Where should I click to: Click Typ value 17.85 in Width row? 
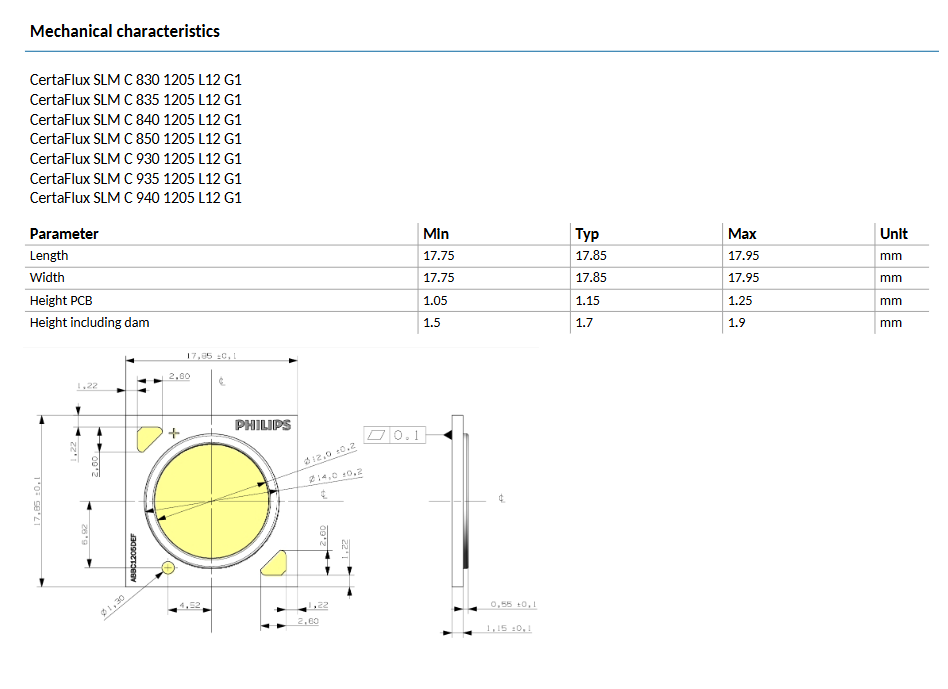coord(591,277)
